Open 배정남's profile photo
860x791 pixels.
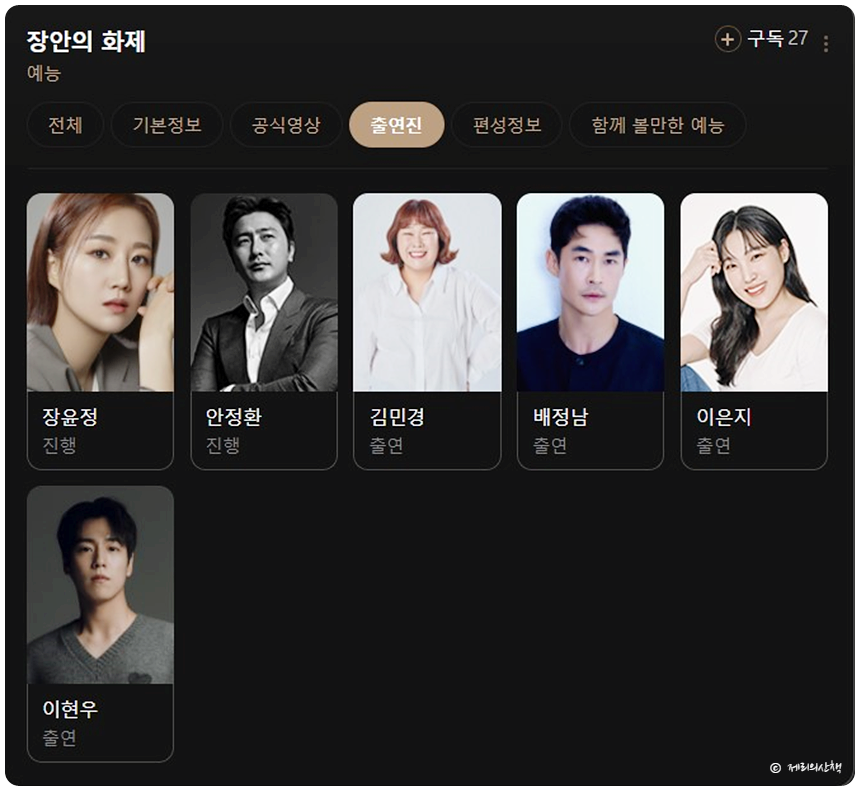tap(591, 292)
